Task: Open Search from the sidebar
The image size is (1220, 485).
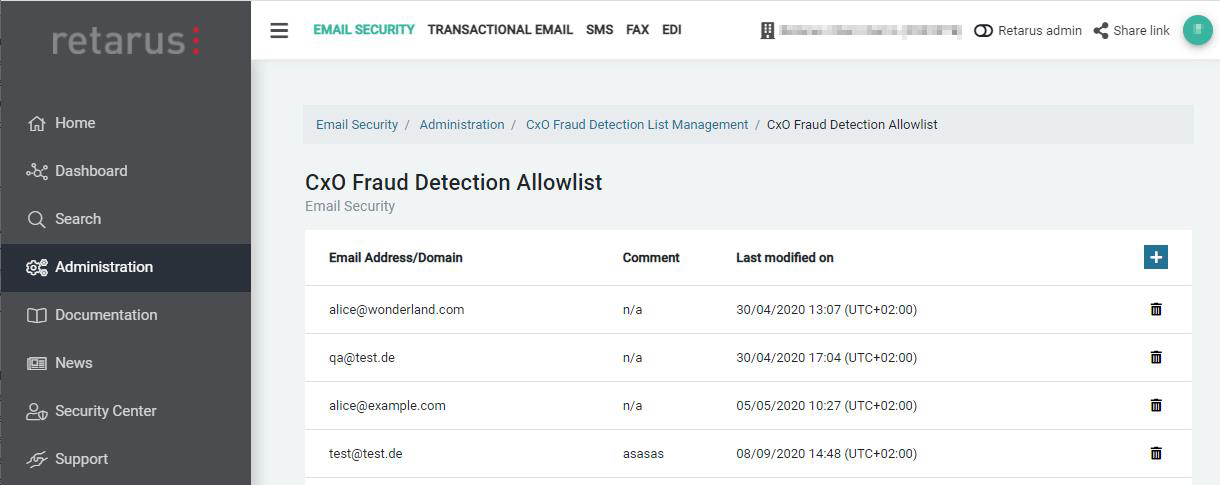Action: click(77, 219)
